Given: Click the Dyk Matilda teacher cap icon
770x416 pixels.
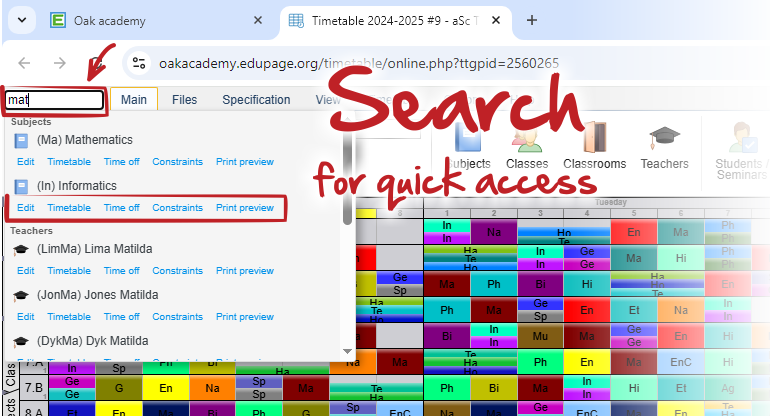Looking at the screenshot, I should coord(21,341).
